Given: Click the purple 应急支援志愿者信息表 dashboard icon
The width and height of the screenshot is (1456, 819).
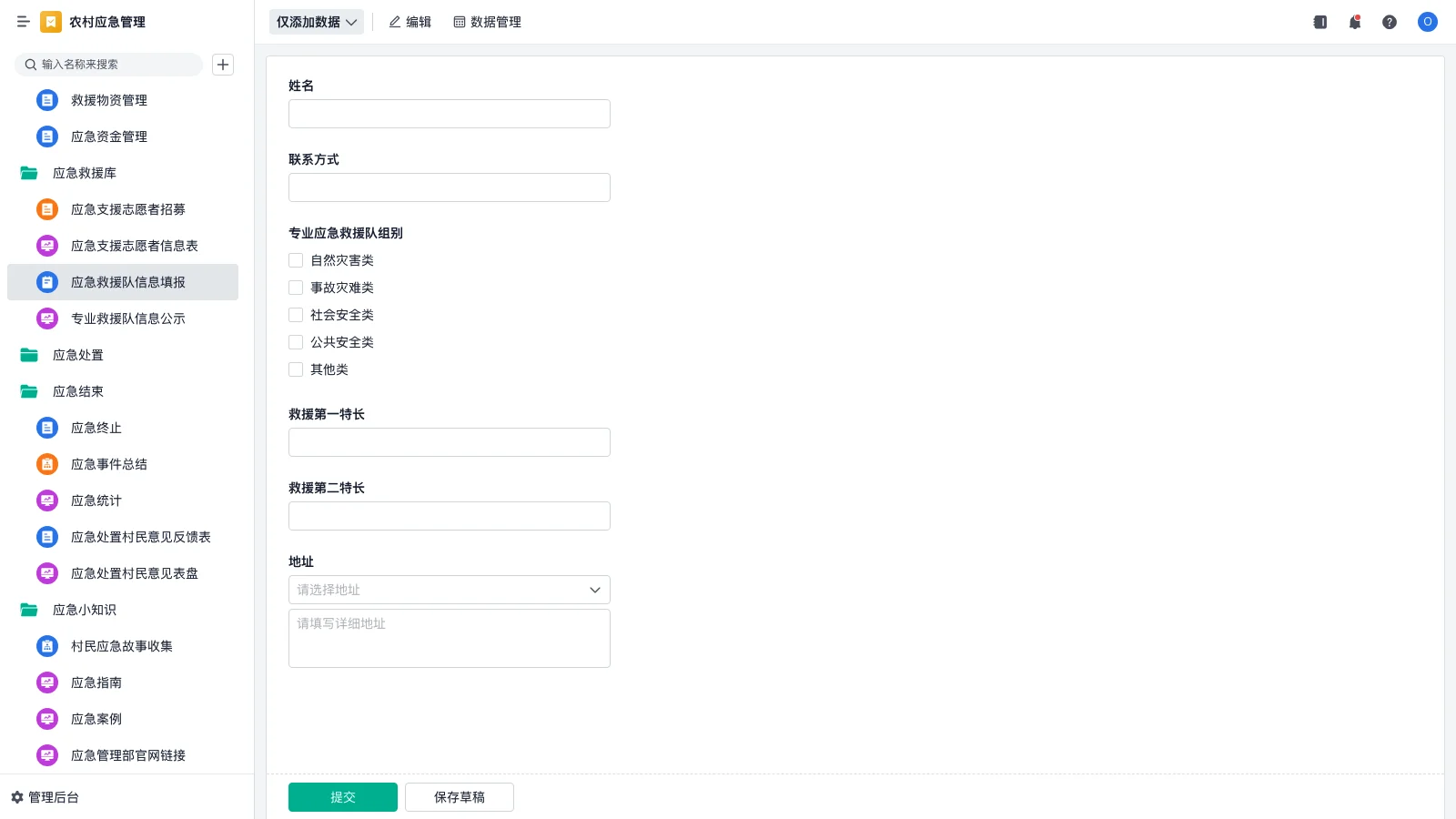Looking at the screenshot, I should click(47, 246).
